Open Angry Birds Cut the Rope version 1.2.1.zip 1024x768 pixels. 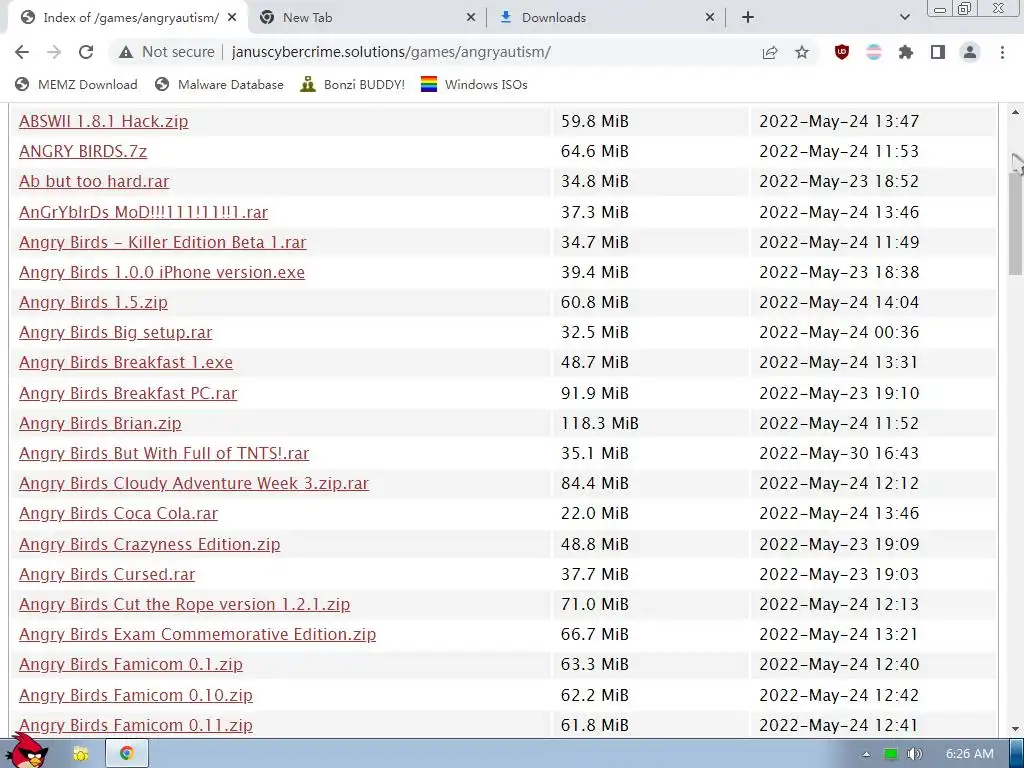tap(184, 604)
